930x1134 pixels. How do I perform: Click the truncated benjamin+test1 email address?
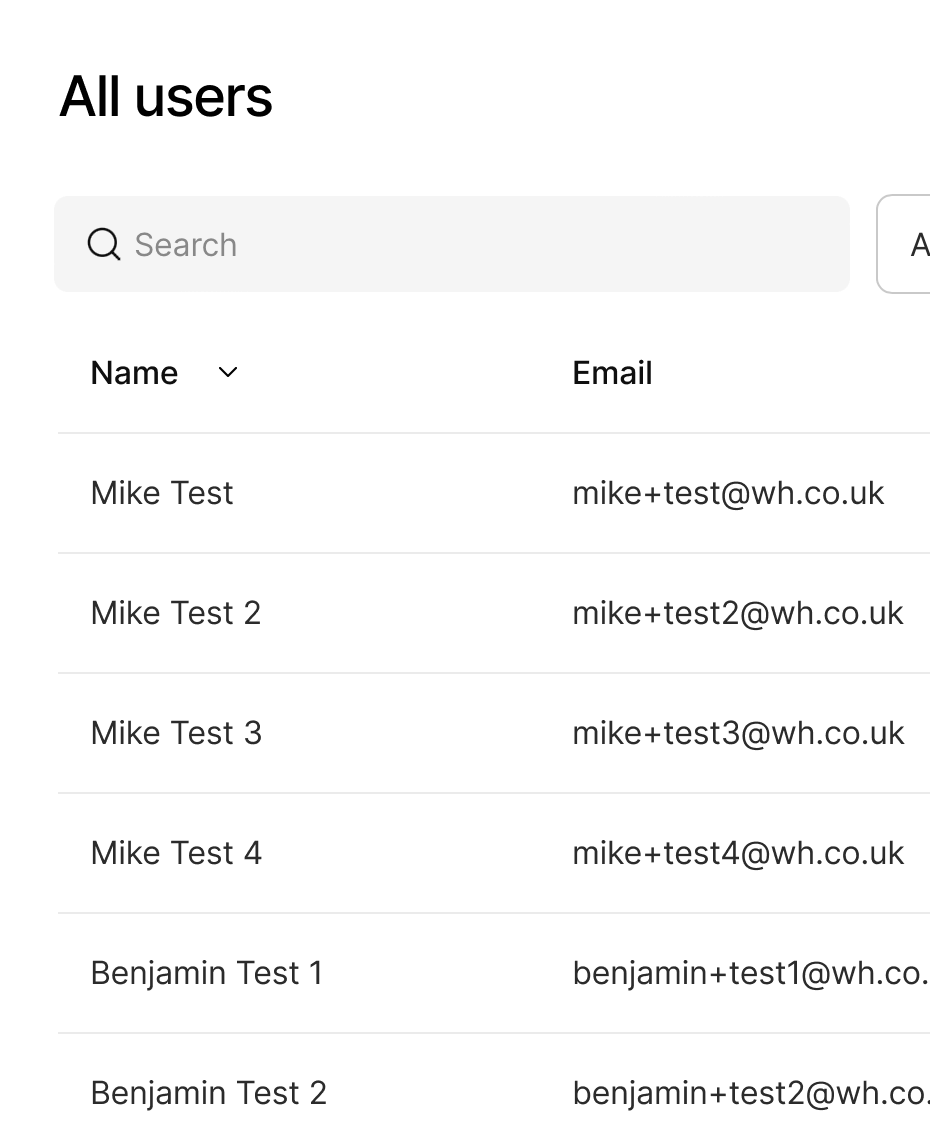tap(750, 973)
